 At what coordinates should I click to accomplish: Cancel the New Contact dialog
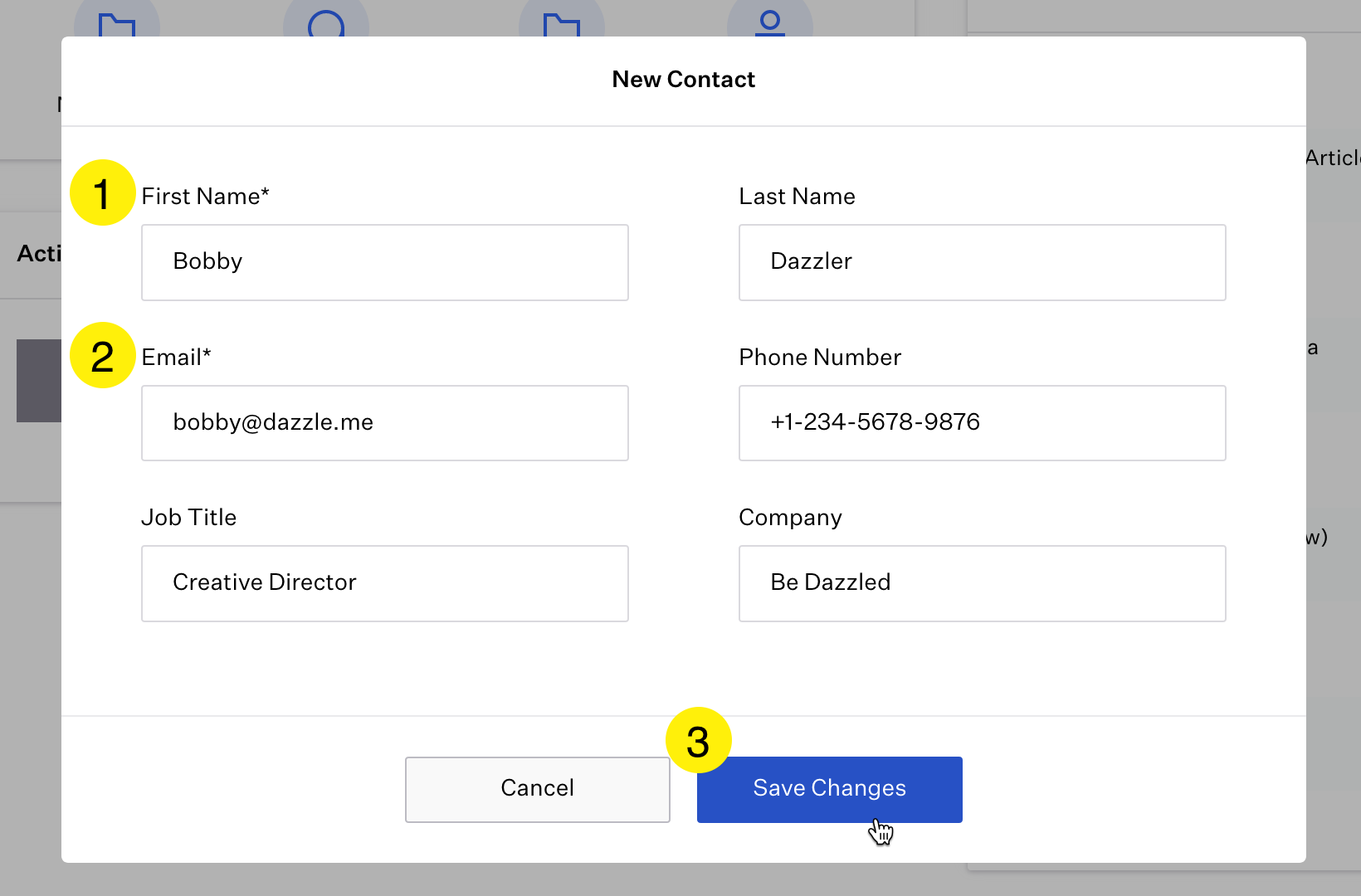[537, 788]
